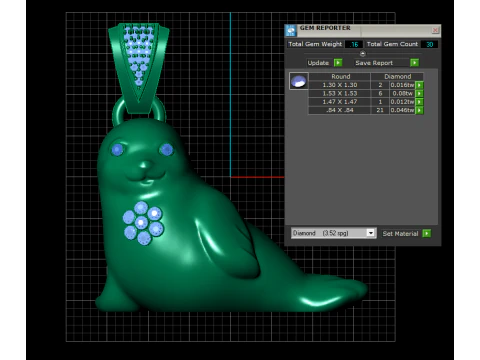Click the Round column header

pyautogui.click(x=340, y=76)
